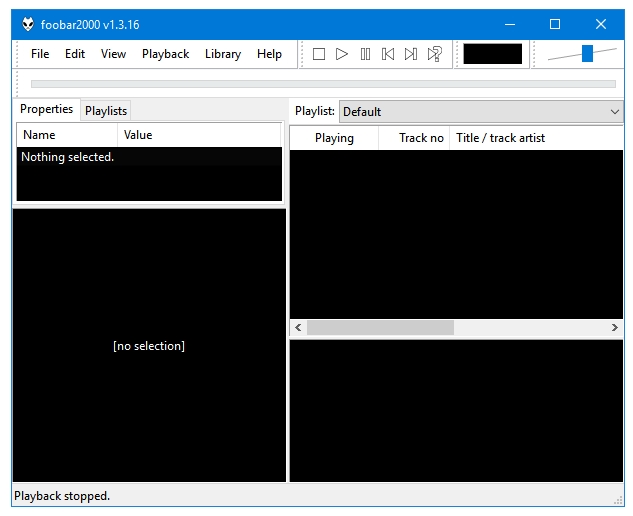The width and height of the screenshot is (633, 516).
Task: Click the volume slider handle
Action: click(587, 53)
